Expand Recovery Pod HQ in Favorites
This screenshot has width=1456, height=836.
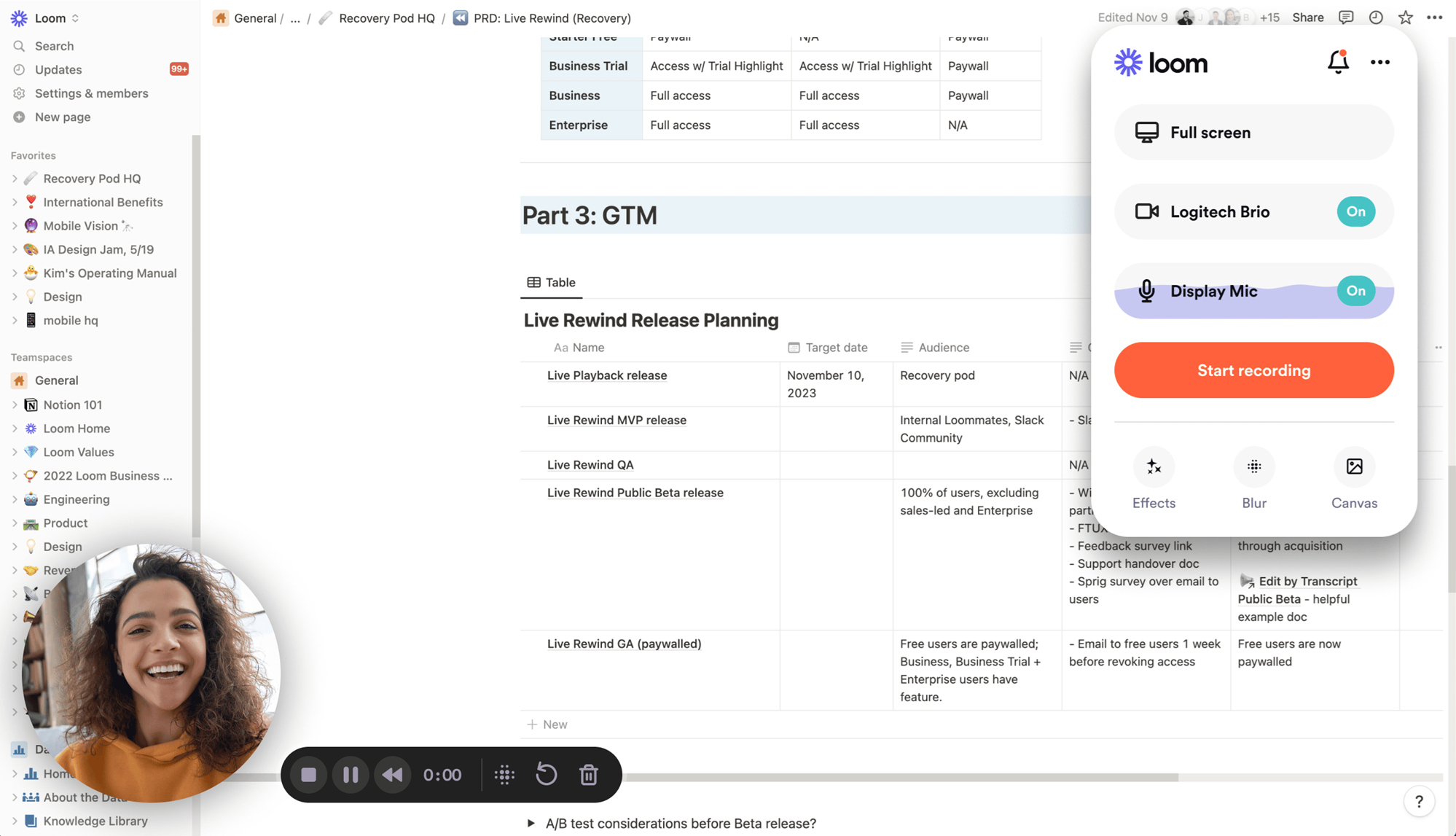coord(15,179)
